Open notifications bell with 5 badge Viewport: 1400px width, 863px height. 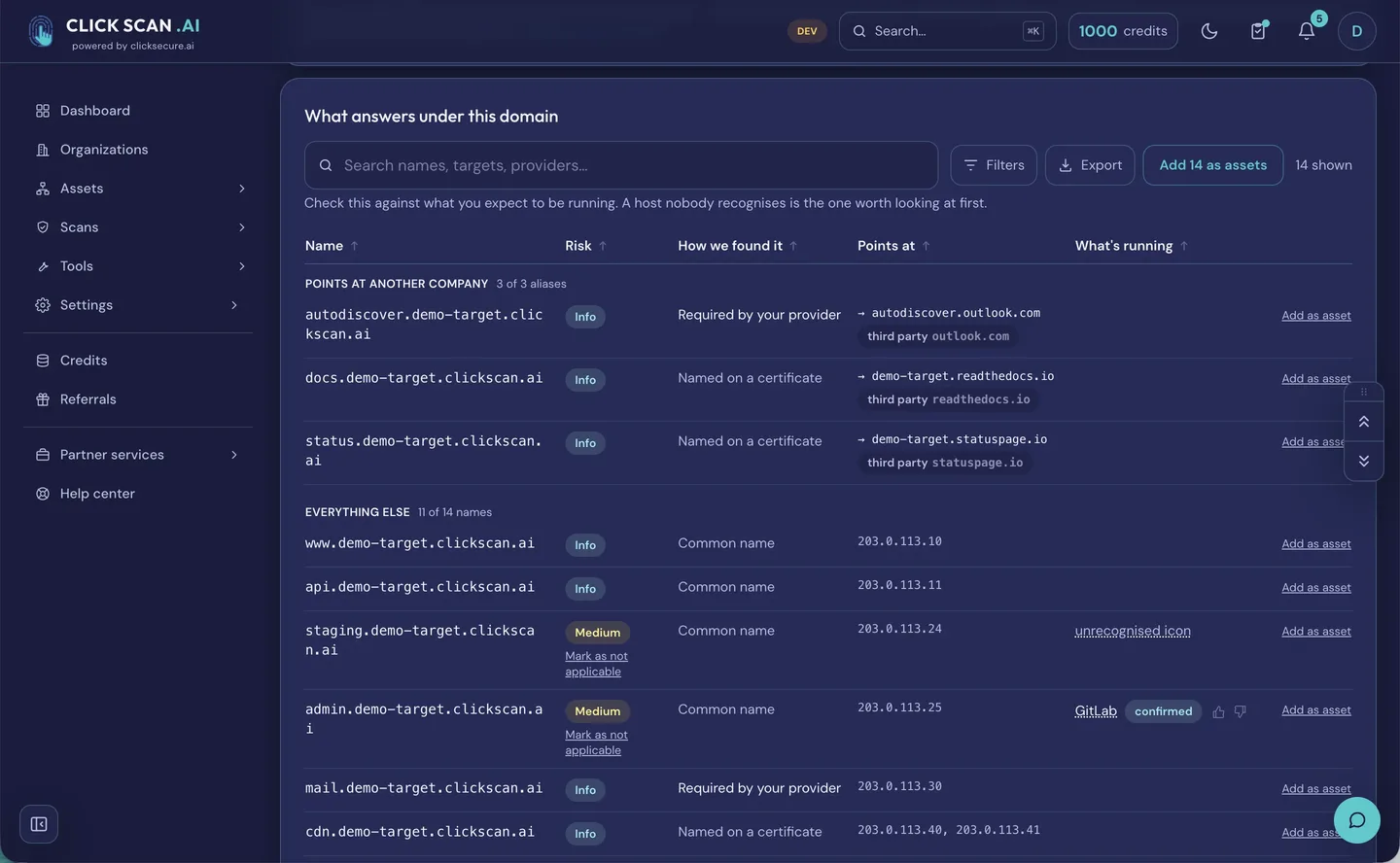tap(1307, 31)
